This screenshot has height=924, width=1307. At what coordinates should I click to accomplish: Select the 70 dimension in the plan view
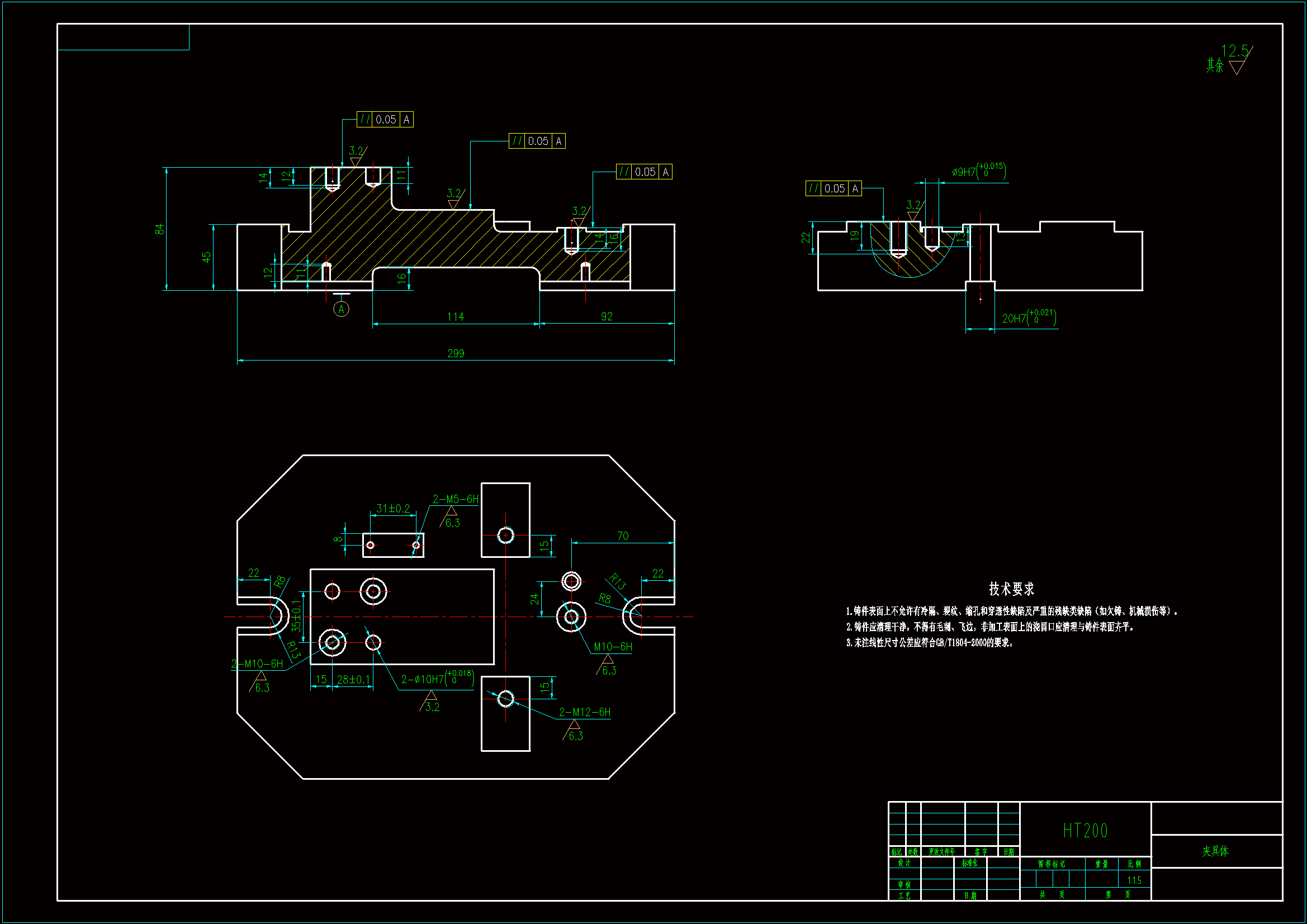click(x=623, y=536)
